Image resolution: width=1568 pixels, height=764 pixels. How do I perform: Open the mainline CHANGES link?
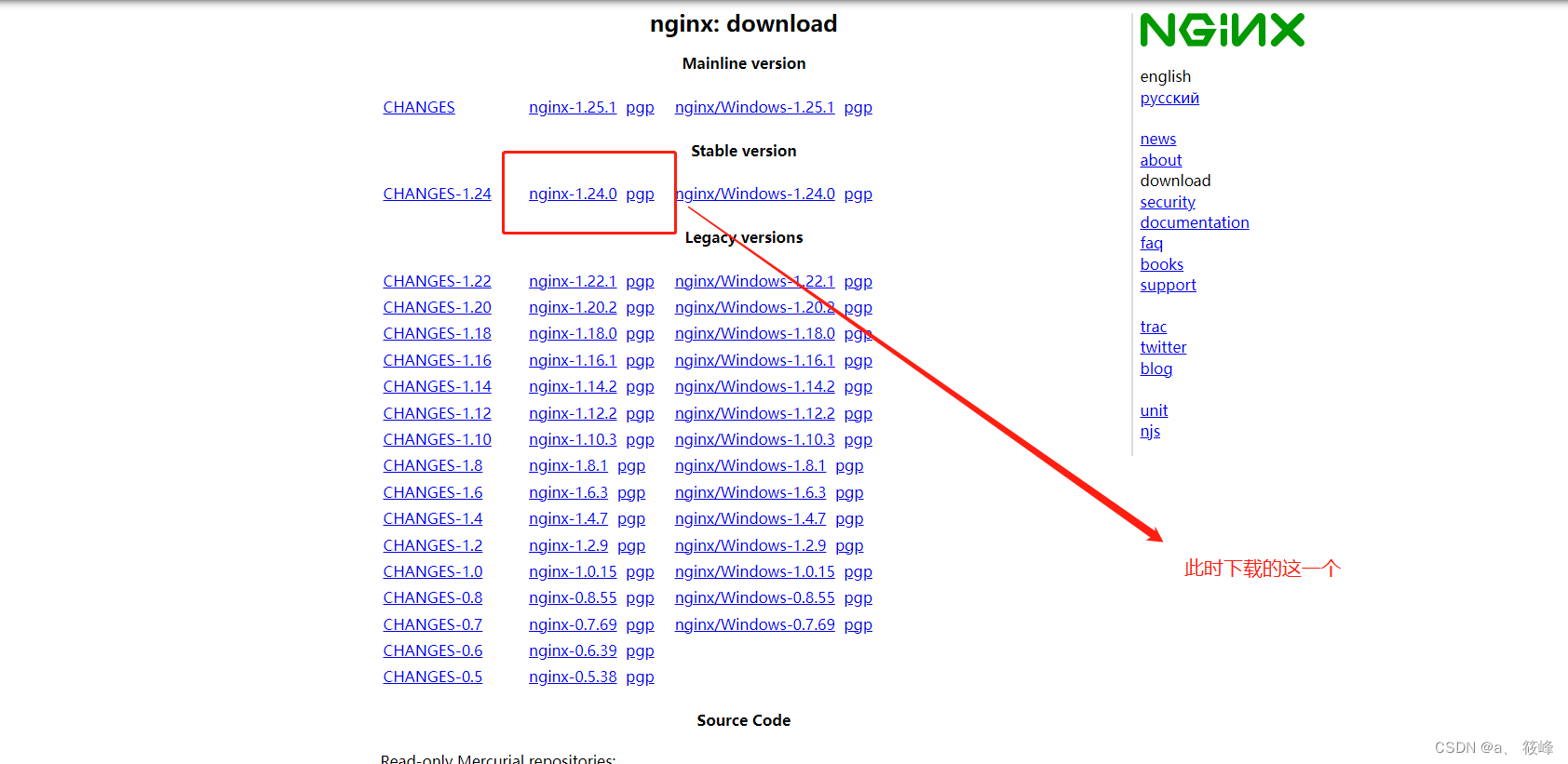click(x=419, y=107)
